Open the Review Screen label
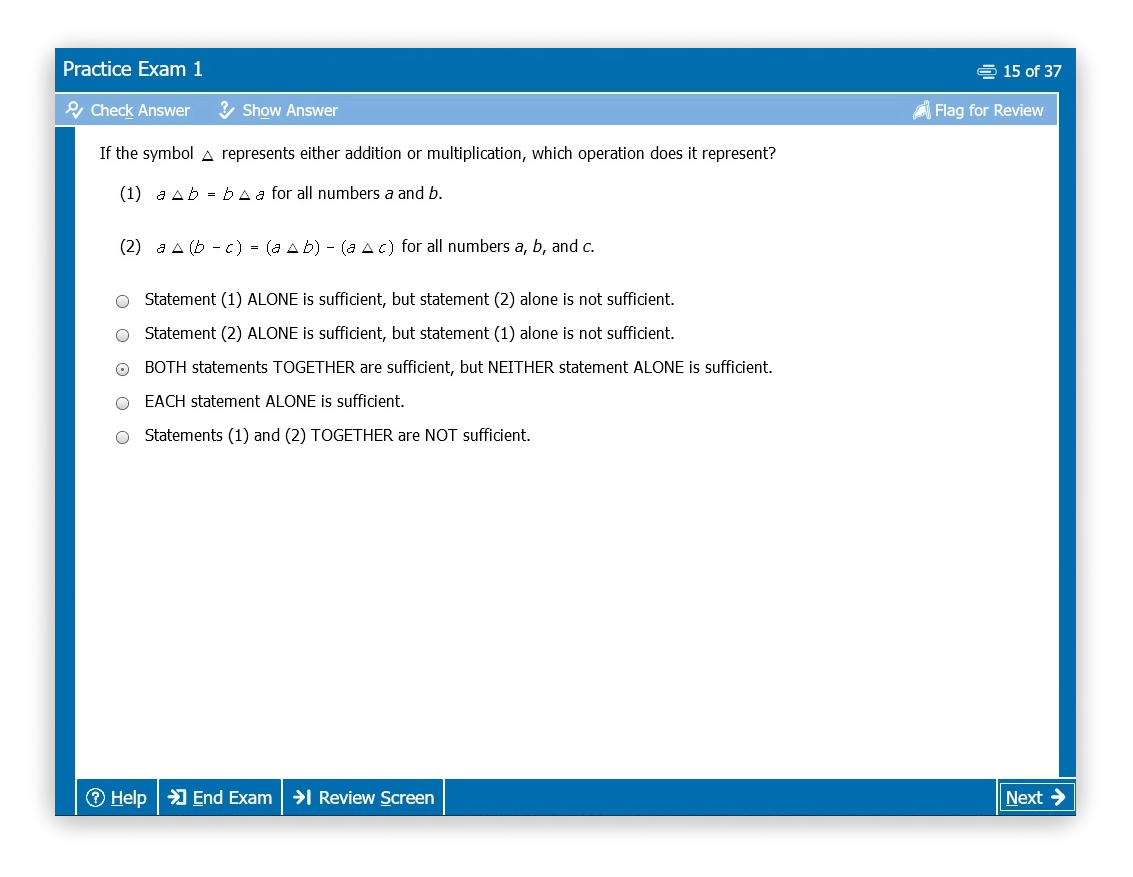Screen dimensions: 1133x877 coord(376,798)
